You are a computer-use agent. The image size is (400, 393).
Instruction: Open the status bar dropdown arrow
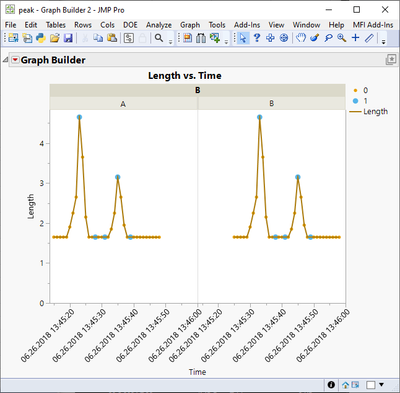tap(382, 385)
